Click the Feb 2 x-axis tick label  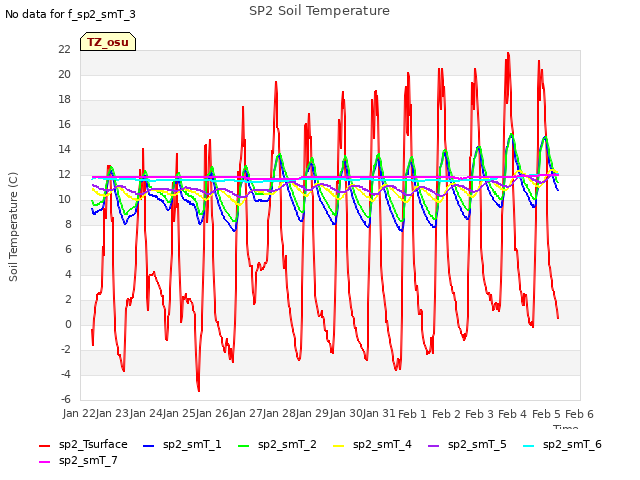tap(446, 414)
